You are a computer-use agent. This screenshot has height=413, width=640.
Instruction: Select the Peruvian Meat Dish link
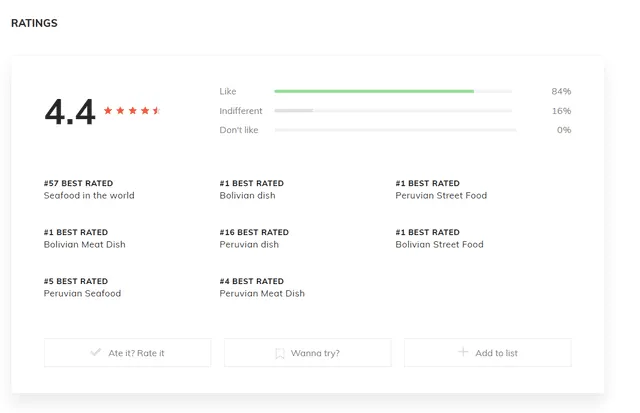pyautogui.click(x=262, y=294)
